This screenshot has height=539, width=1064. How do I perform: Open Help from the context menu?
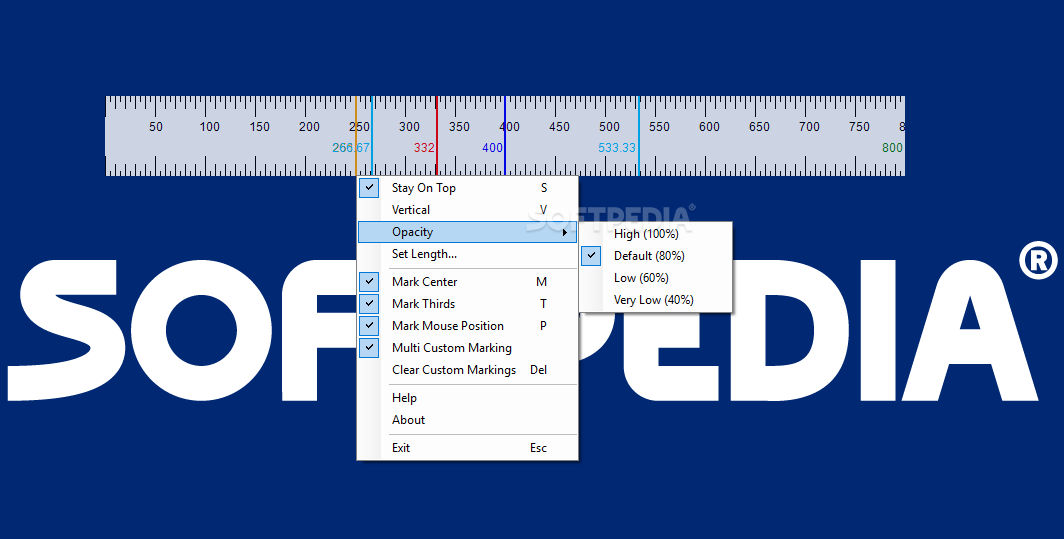(468, 398)
